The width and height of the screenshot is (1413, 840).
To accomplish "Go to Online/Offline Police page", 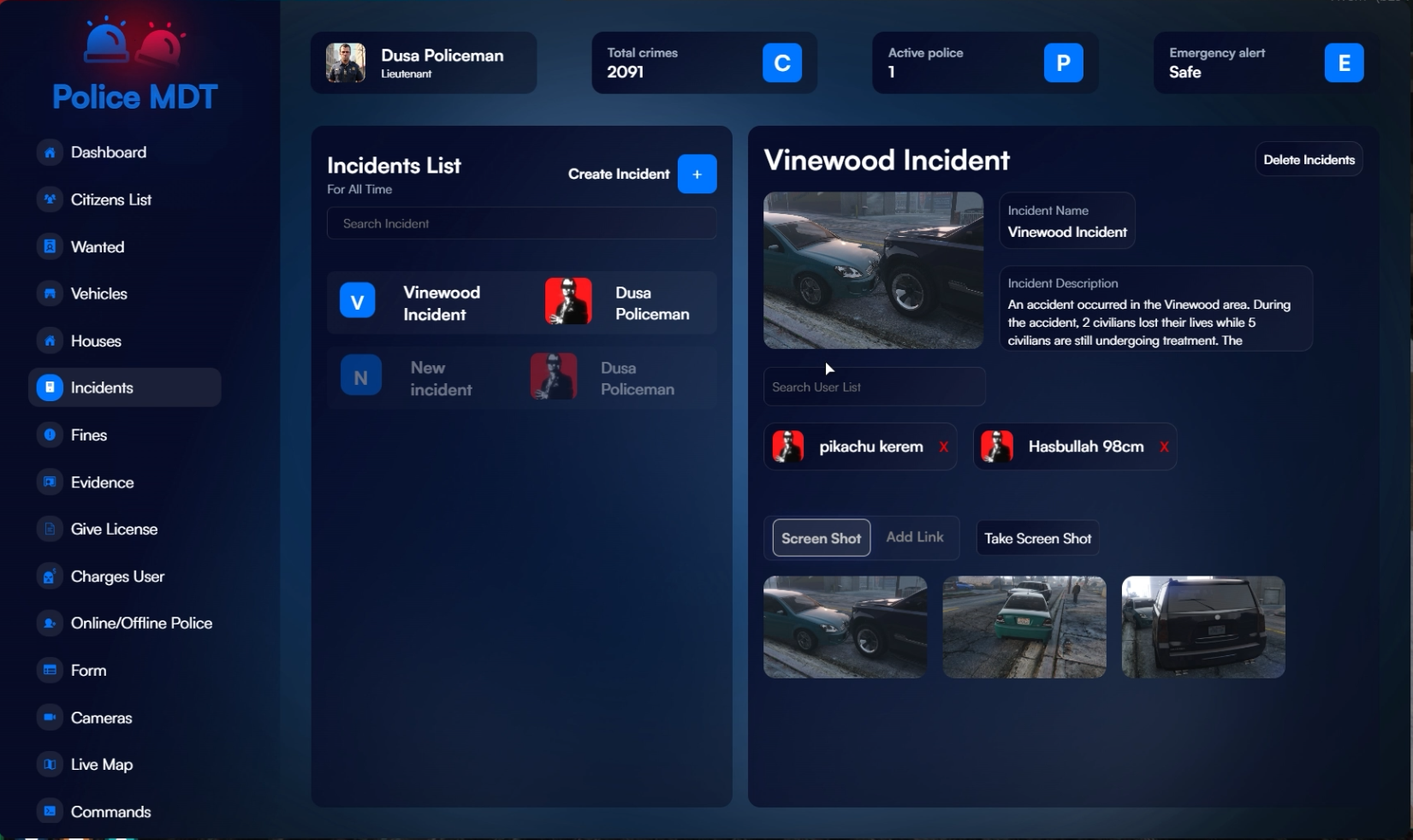I will 140,624.
